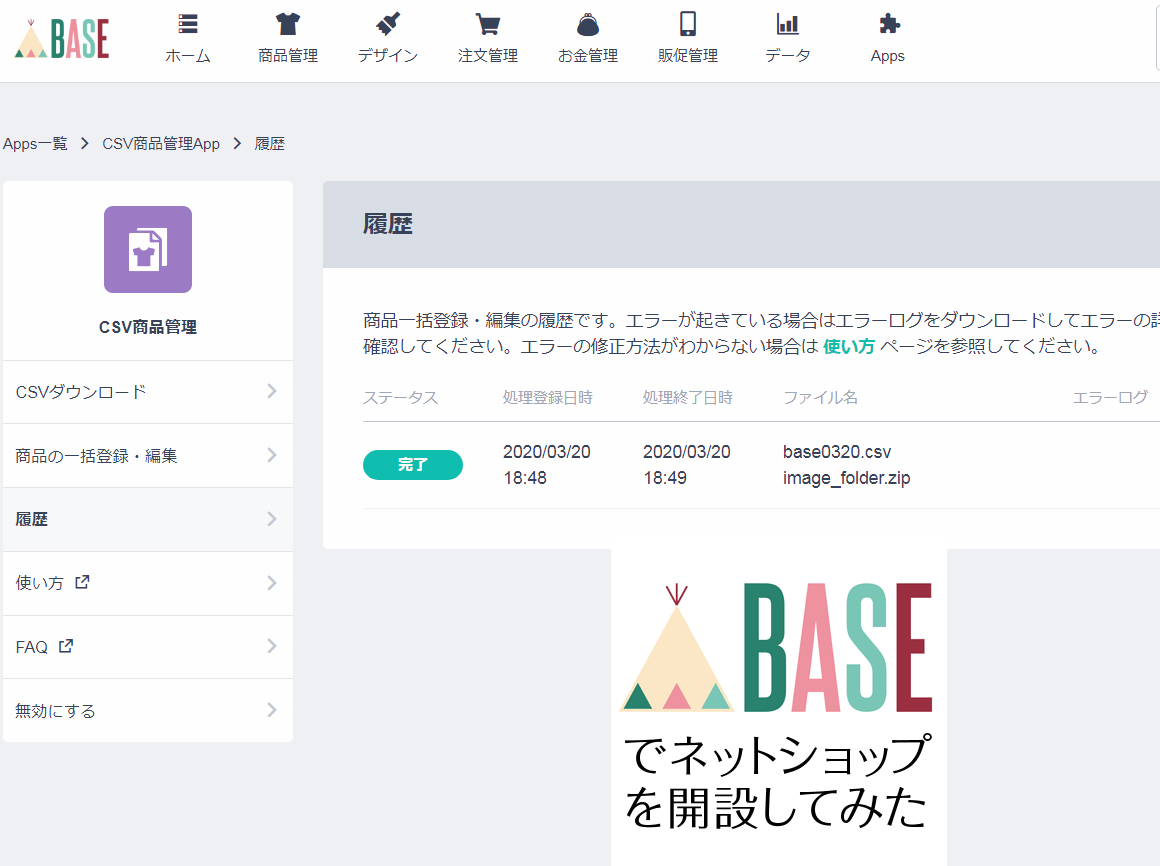Expand the CSVダウンロード chevron arrow
Screen dimensions: 1160x866
(271, 392)
